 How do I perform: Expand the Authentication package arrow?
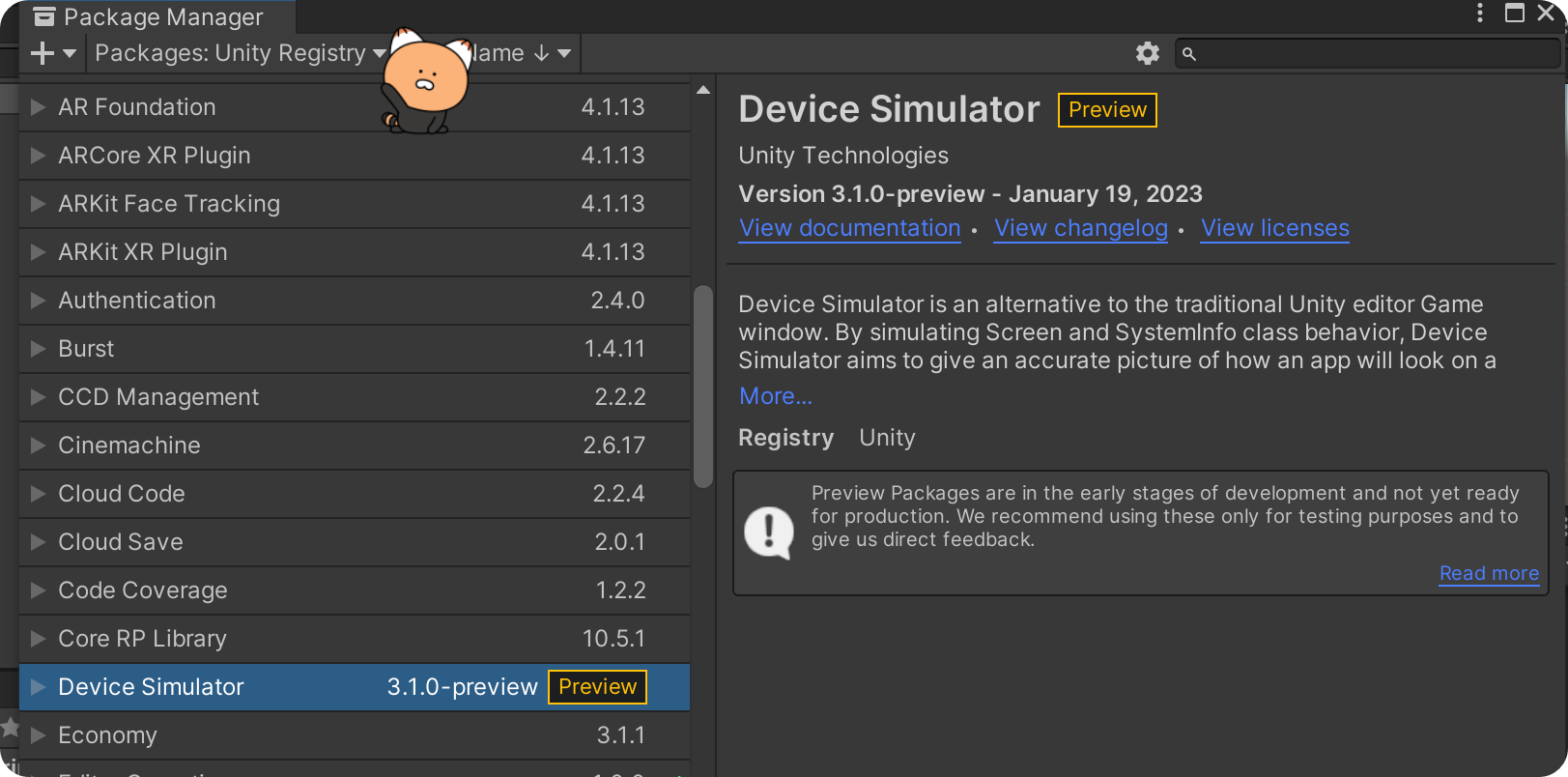(x=38, y=301)
